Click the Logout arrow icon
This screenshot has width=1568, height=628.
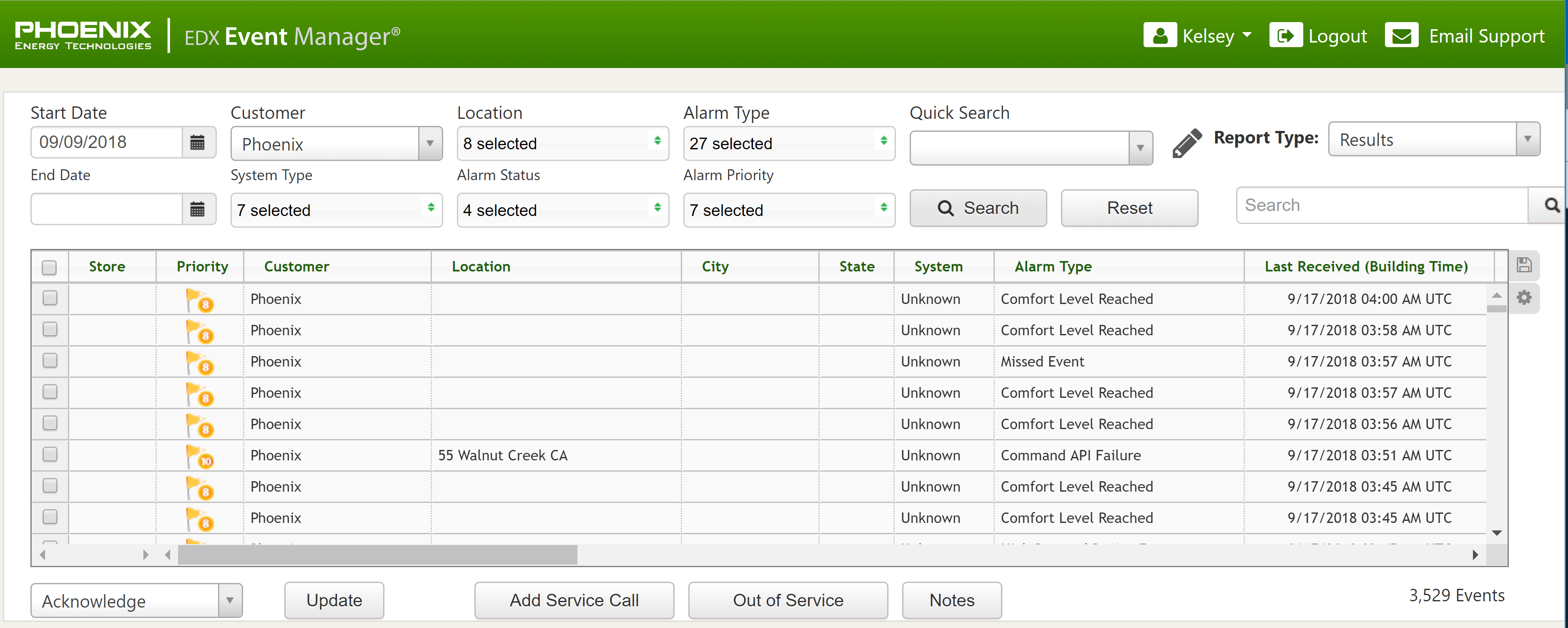1286,35
